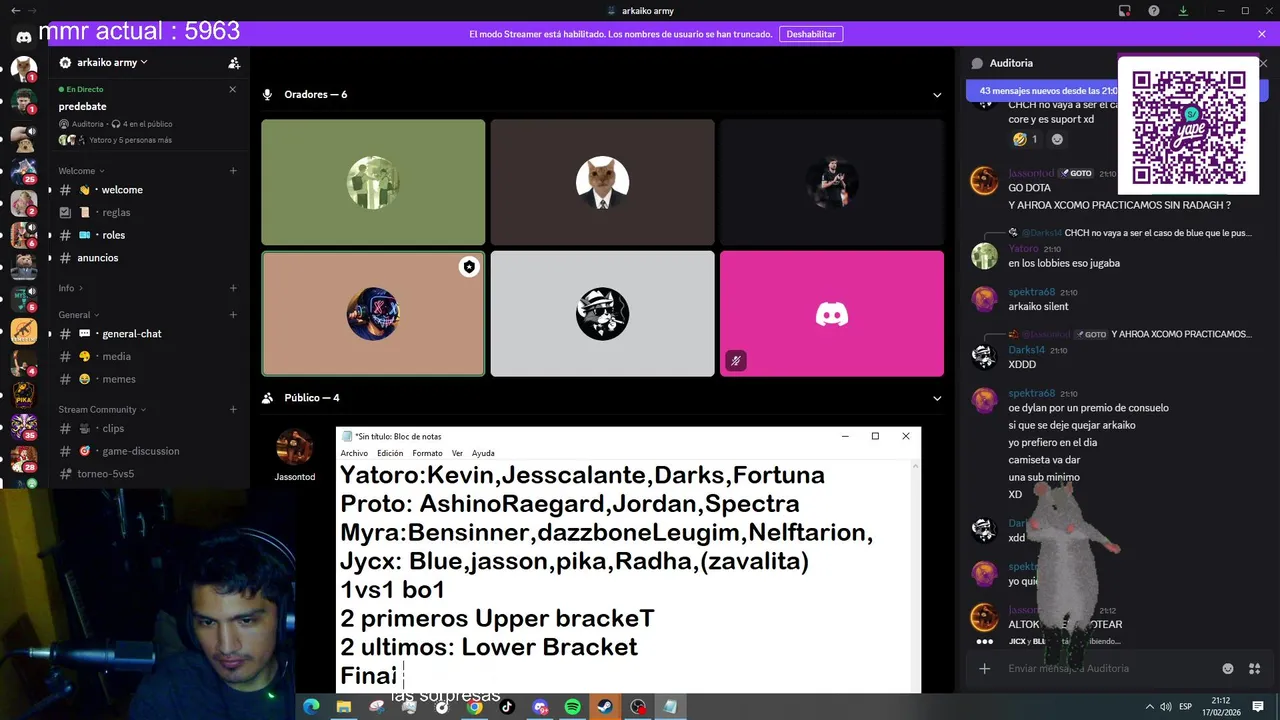Click the invite members icon beside server name
The height and width of the screenshot is (720, 1280).
(234, 63)
